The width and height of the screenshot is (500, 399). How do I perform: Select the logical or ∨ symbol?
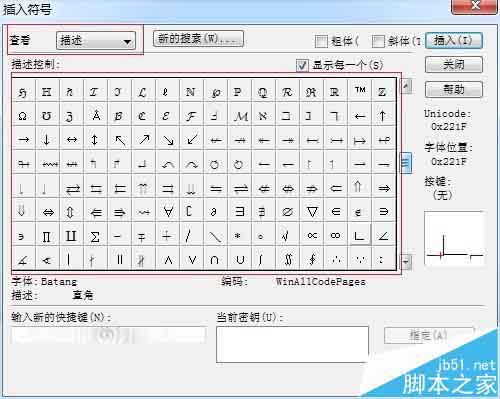191,259
